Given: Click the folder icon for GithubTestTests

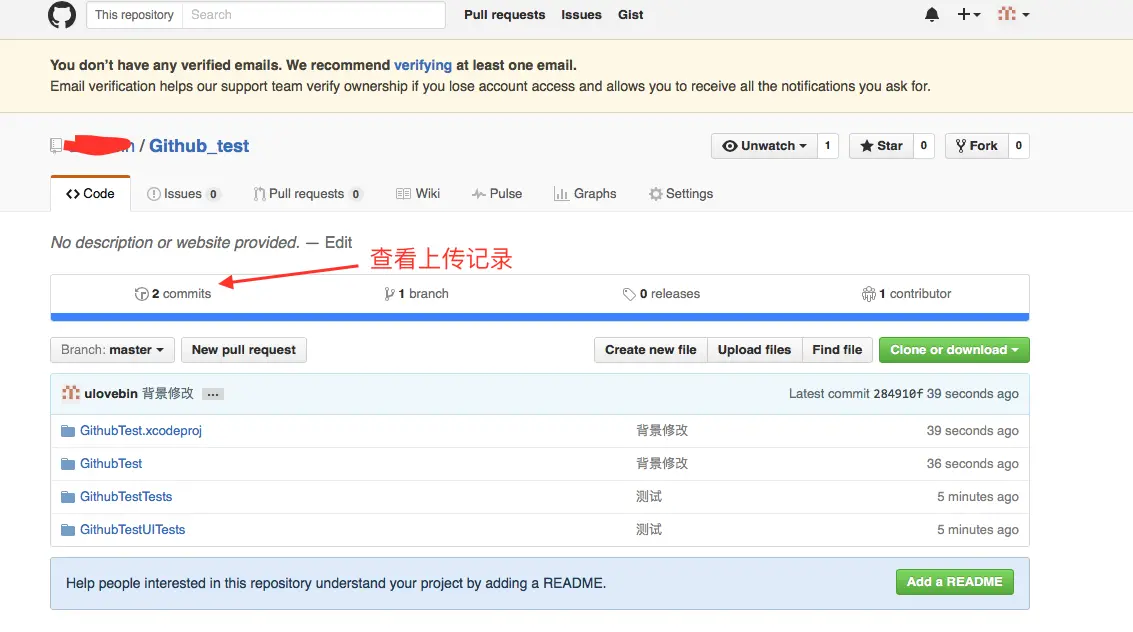Looking at the screenshot, I should pos(68,497).
